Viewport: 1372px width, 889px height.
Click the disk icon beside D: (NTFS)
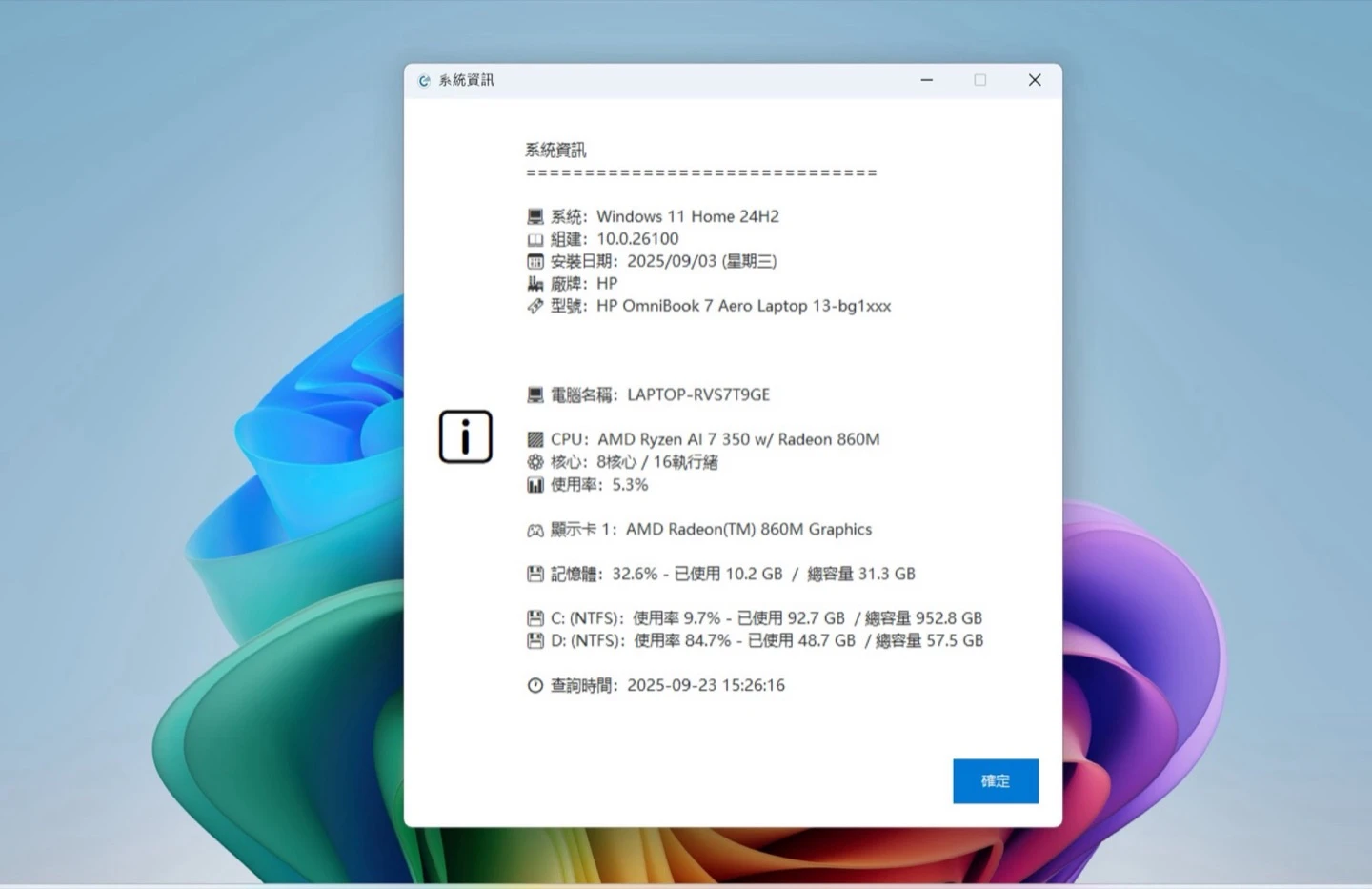(535, 641)
